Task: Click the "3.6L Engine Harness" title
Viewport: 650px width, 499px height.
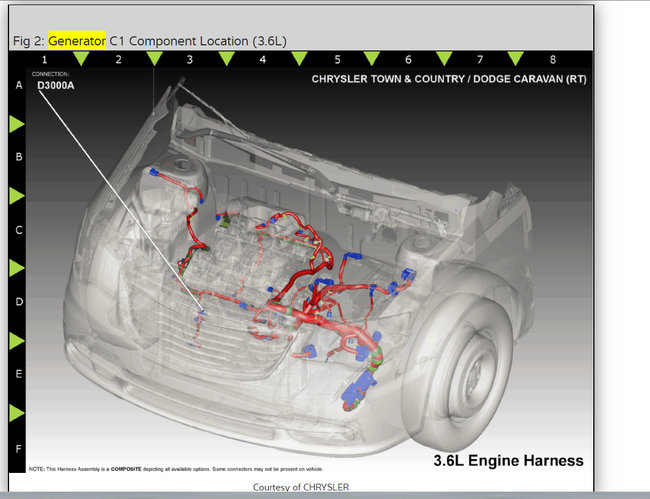Action: tap(508, 460)
